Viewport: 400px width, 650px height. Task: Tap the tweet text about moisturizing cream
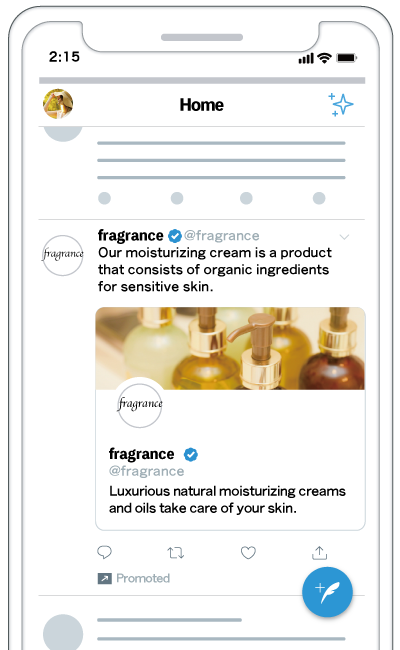click(x=215, y=269)
